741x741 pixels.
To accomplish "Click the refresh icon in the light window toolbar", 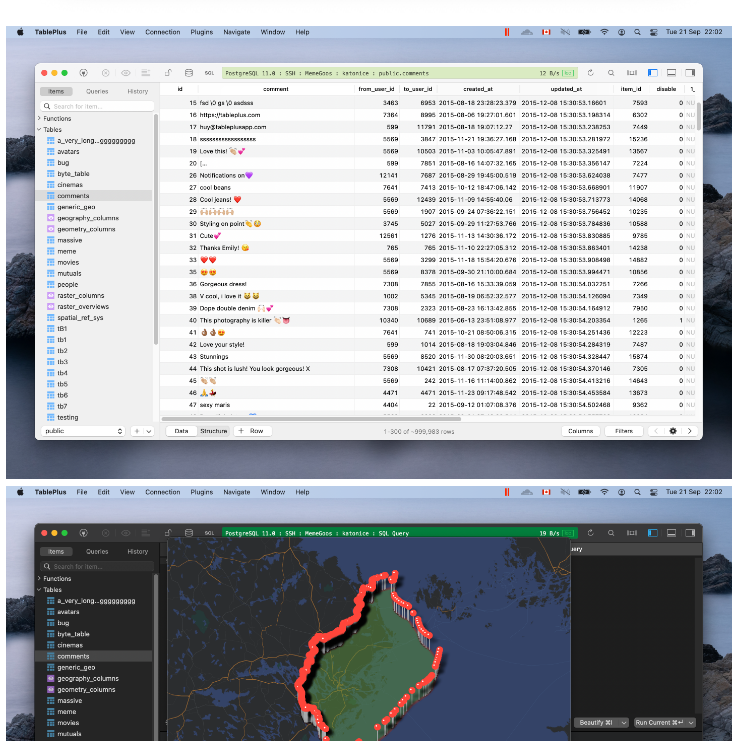I will coord(590,73).
